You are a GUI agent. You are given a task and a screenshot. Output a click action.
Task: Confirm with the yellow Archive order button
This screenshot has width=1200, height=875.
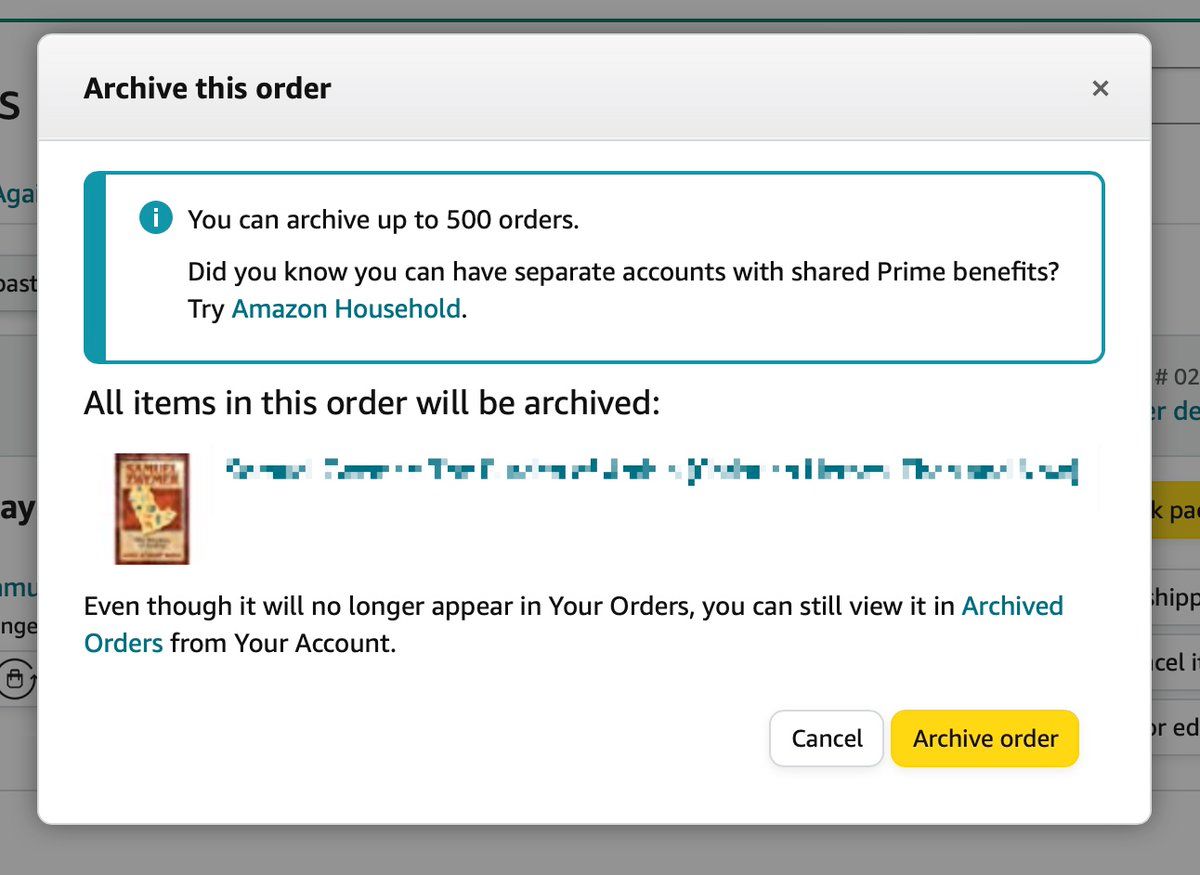tap(984, 739)
